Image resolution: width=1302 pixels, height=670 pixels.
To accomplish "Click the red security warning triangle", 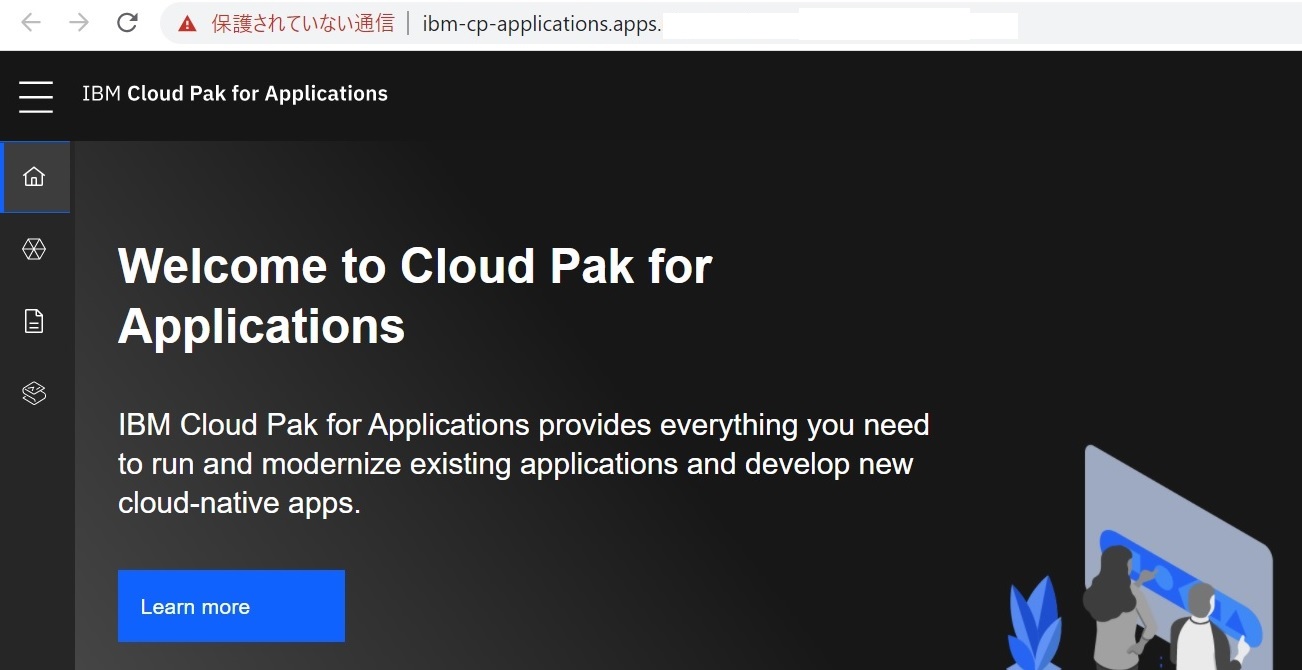I will coord(188,23).
